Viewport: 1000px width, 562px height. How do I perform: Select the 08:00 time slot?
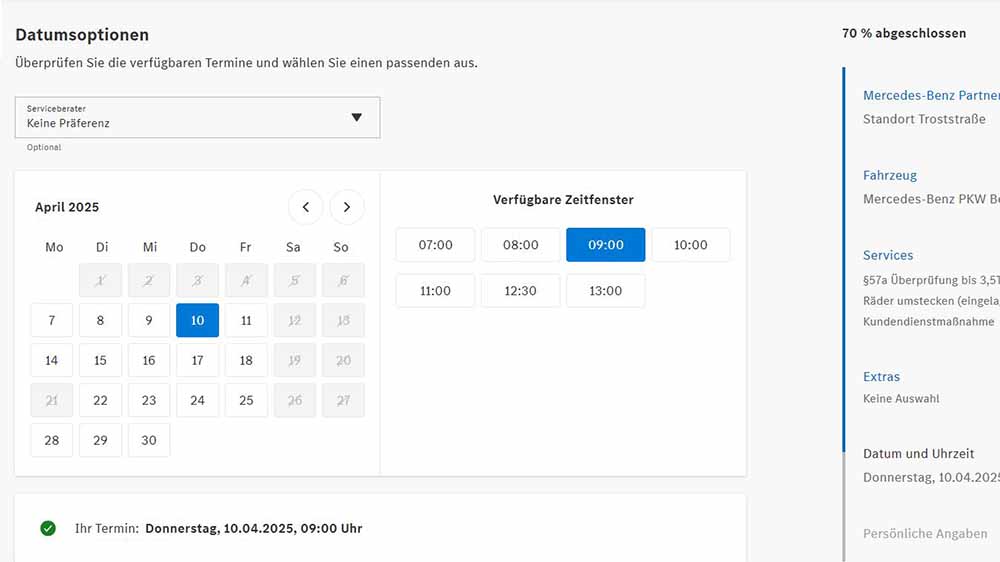pos(520,245)
